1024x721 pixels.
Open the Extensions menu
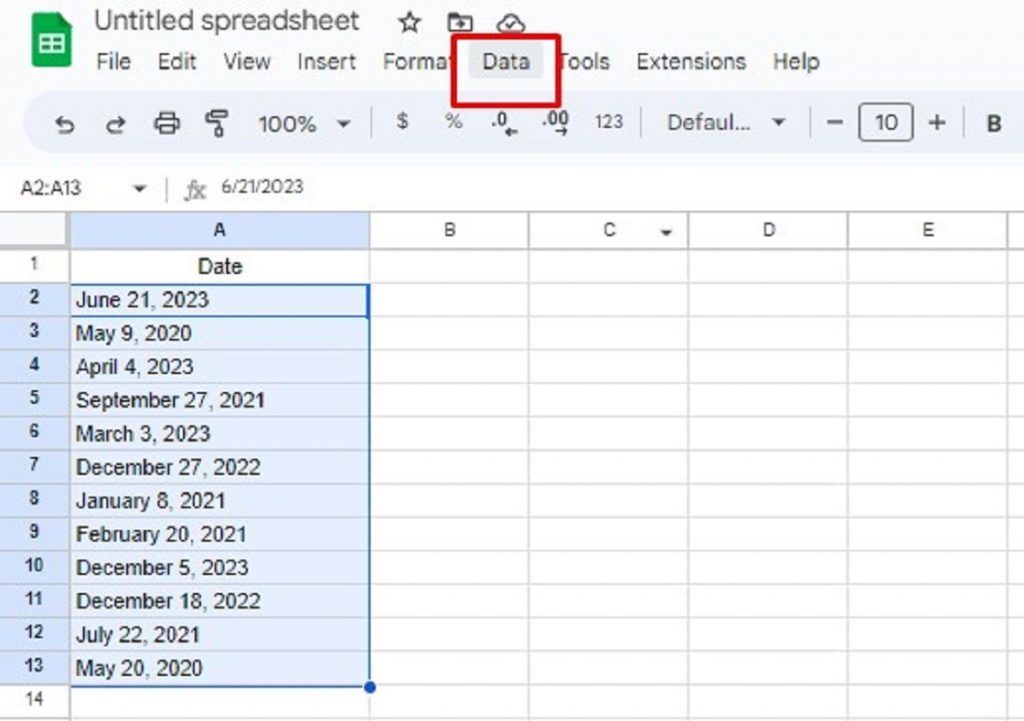point(691,61)
